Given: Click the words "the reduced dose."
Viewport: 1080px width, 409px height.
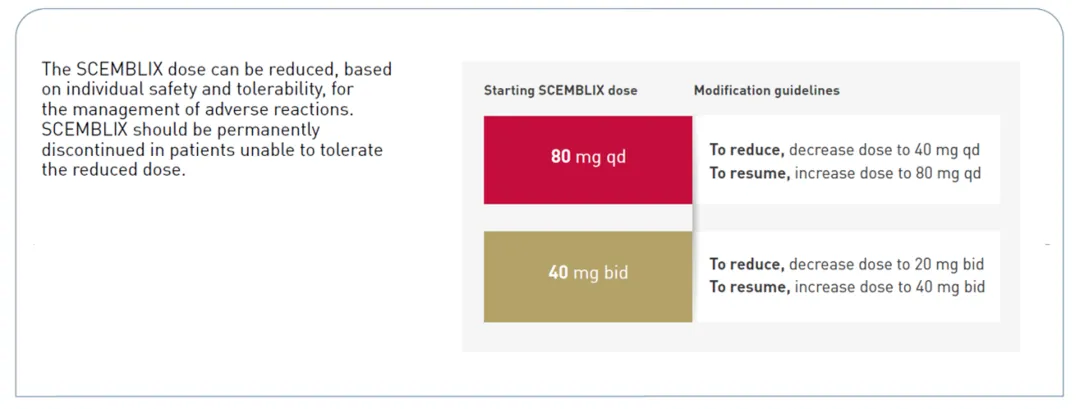Looking at the screenshot, I should 114,170.
